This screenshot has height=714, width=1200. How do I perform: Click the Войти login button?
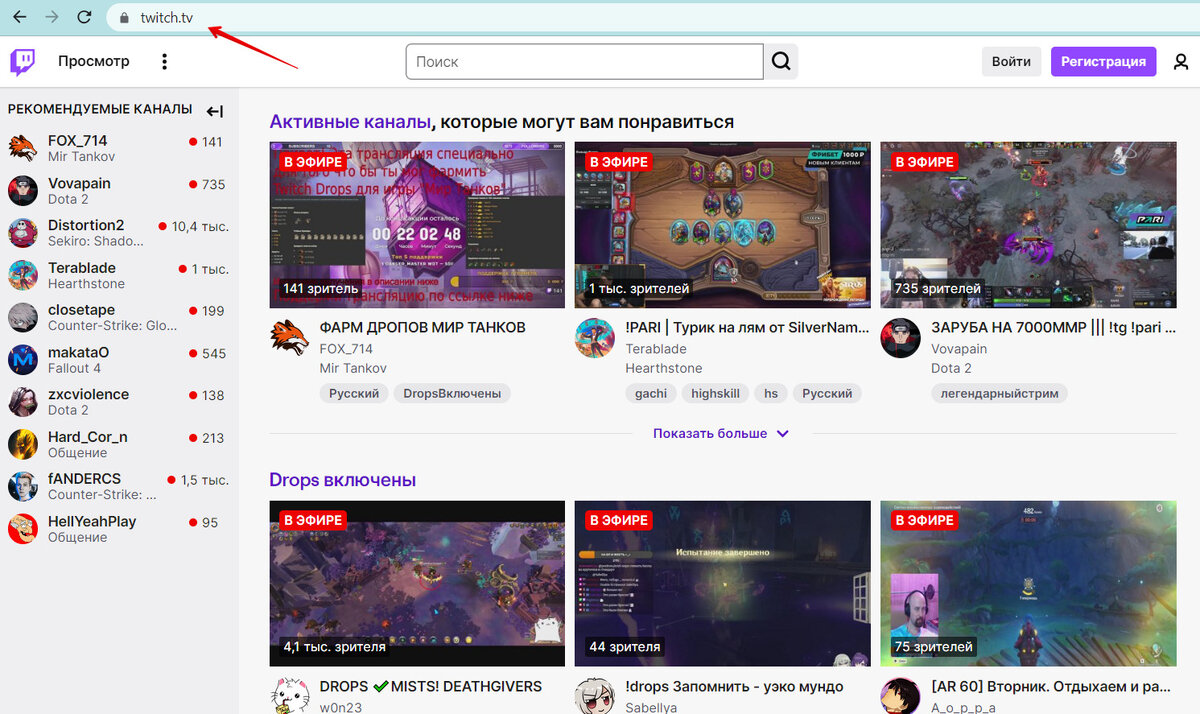pyautogui.click(x=1011, y=62)
